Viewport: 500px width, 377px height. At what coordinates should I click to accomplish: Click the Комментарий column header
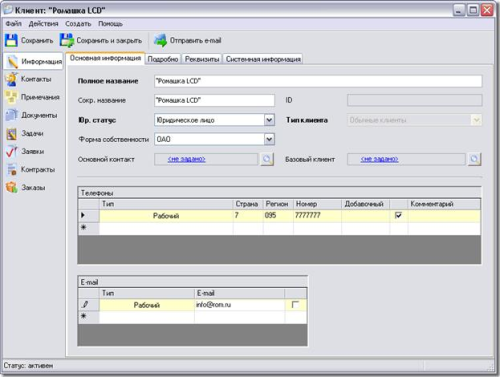coord(444,204)
